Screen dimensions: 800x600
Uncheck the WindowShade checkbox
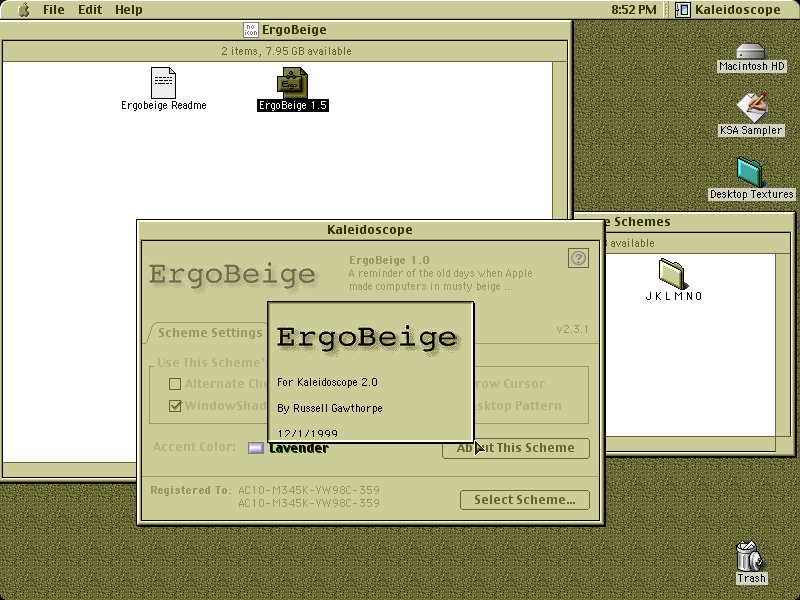tap(175, 406)
